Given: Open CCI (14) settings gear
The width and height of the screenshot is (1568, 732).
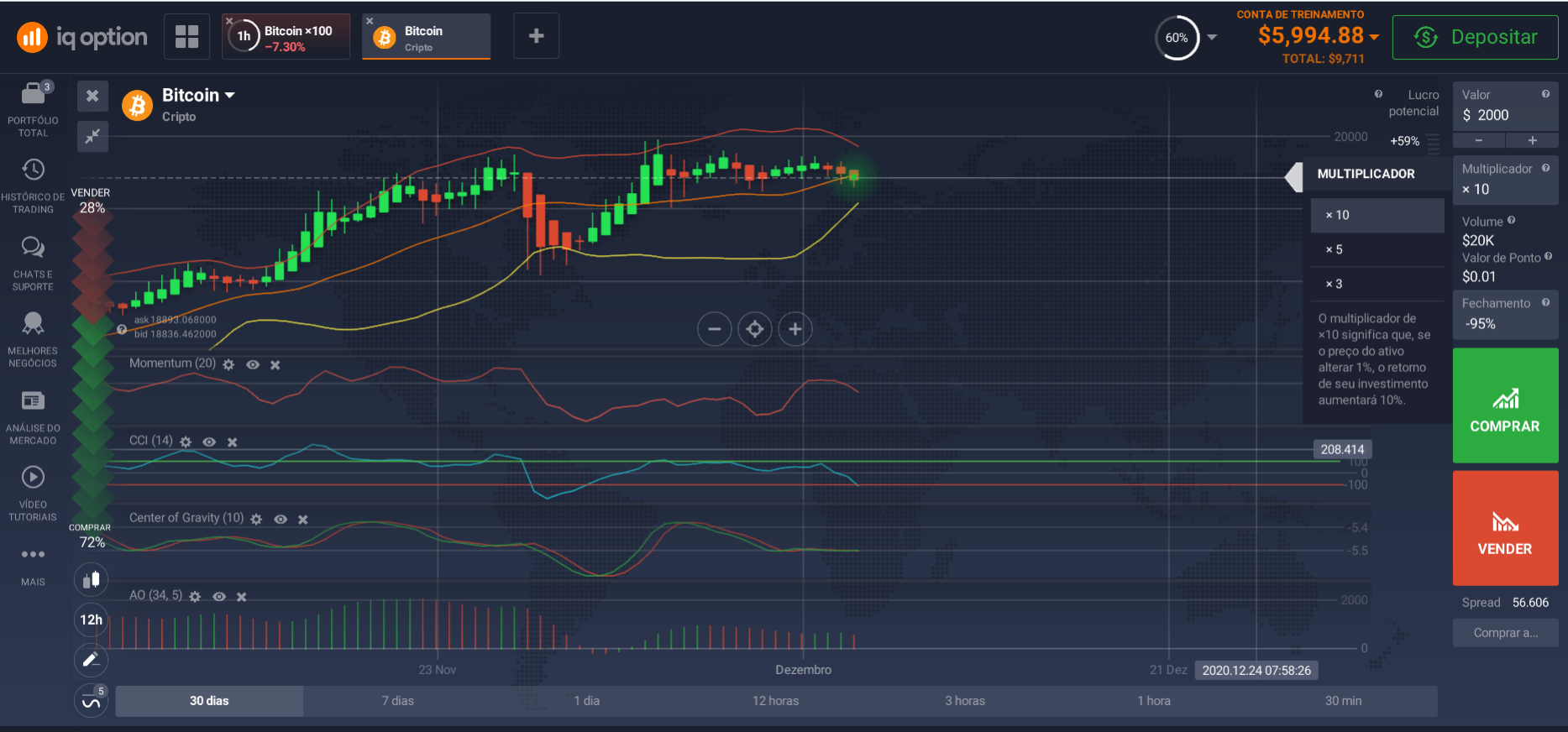Looking at the screenshot, I should pos(186,442).
